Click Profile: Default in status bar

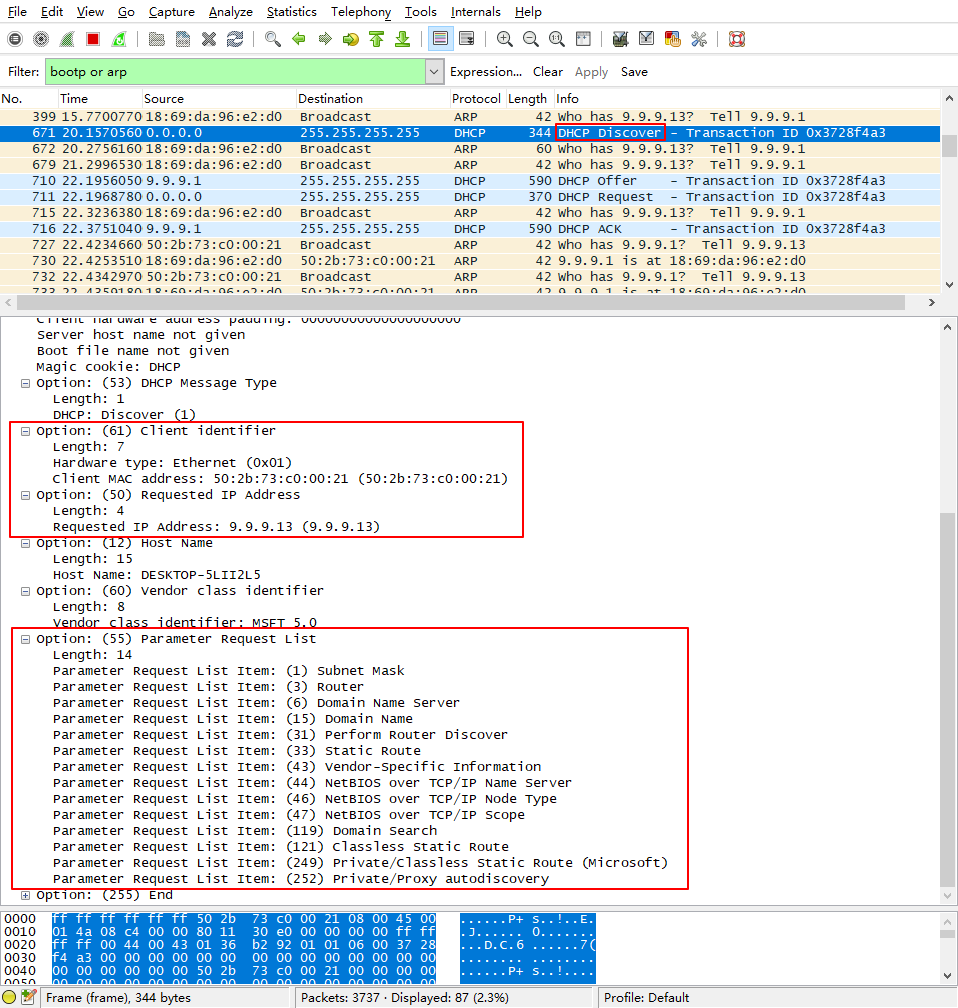click(x=646, y=997)
